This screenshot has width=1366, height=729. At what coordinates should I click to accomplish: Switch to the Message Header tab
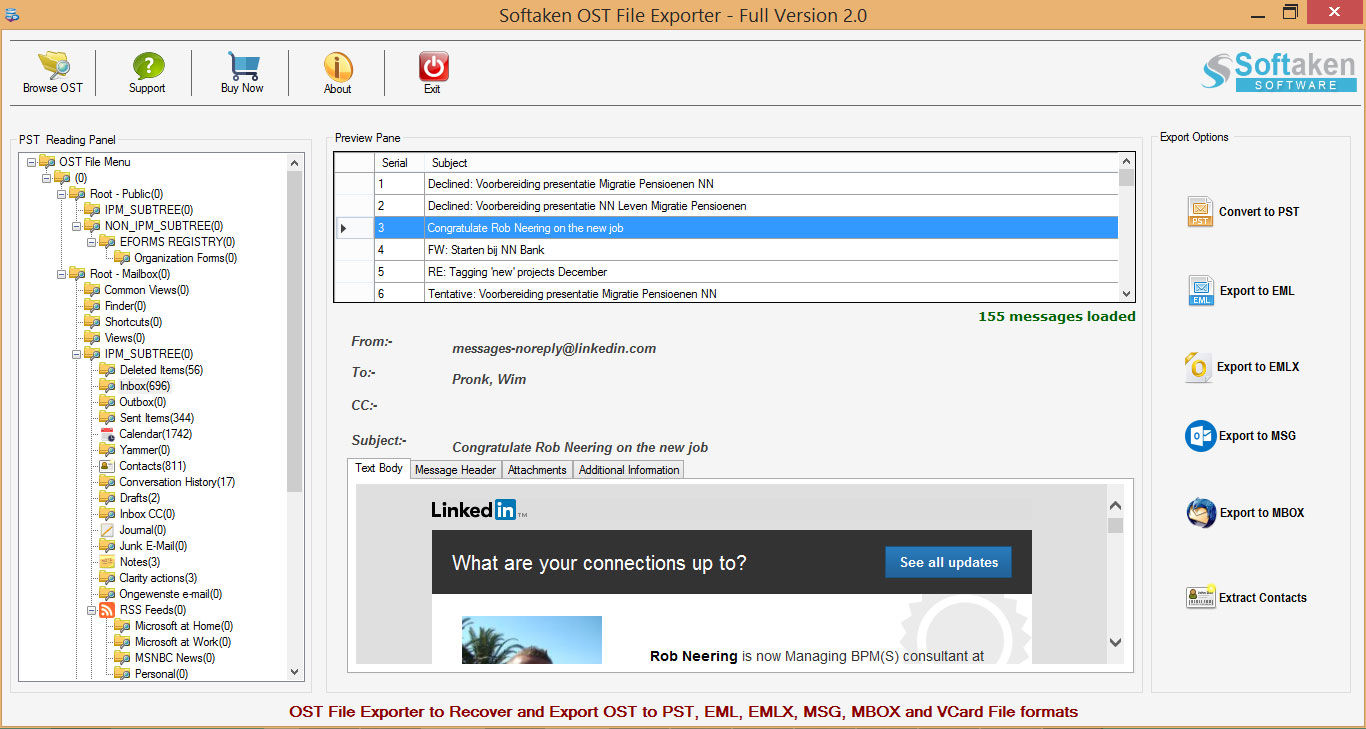[455, 470]
